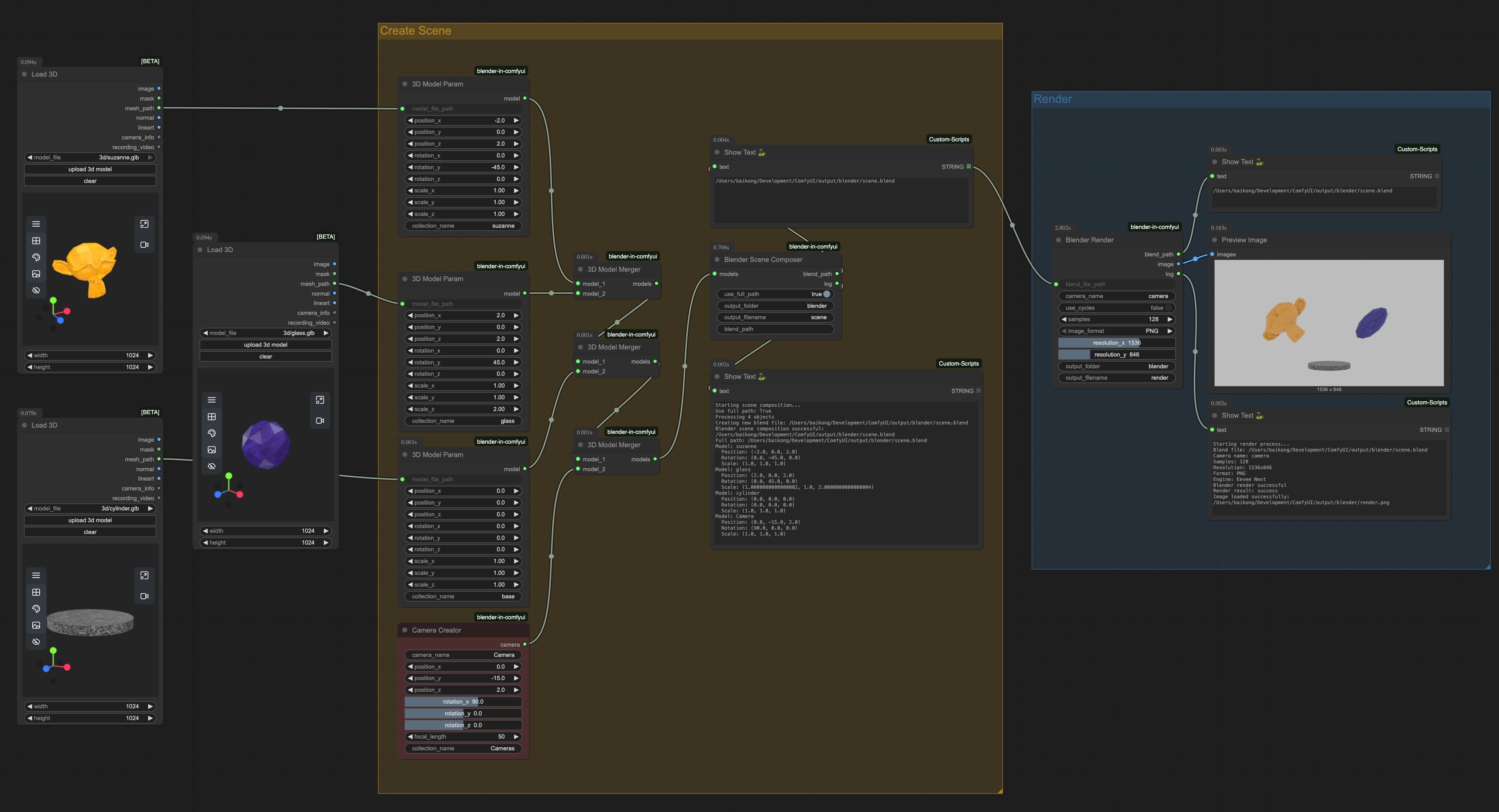Click background image icon in cylinder viewer
This screenshot has width=1499, height=812.
(36, 625)
